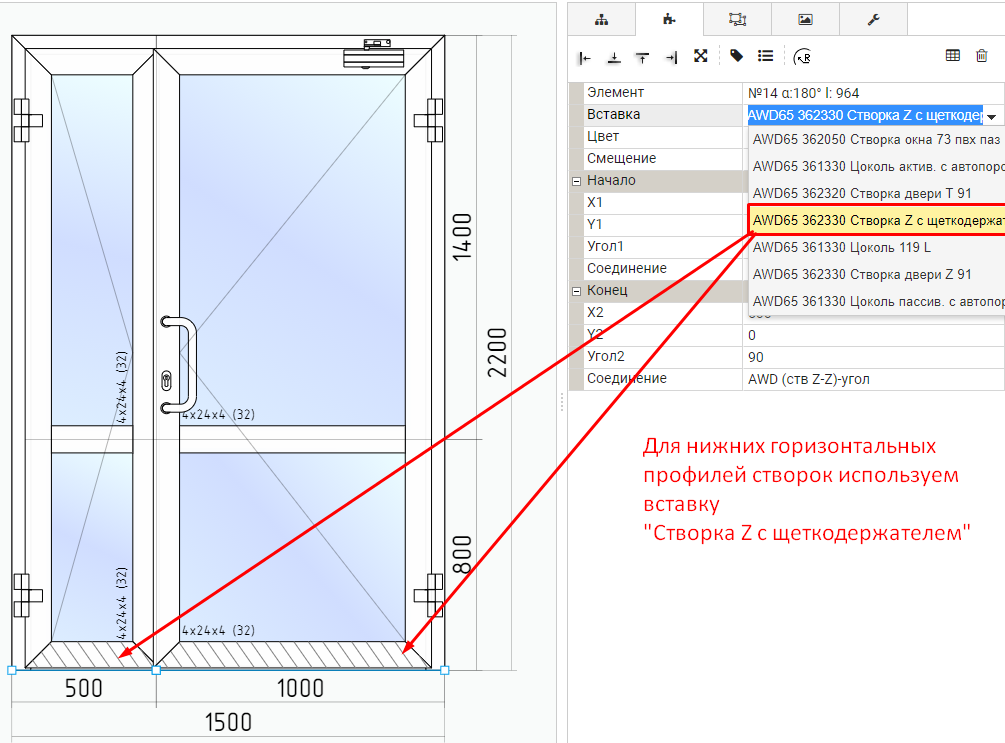Collapse the Конец property group
Image resolution: width=1005 pixels, height=743 pixels.
tap(576, 291)
